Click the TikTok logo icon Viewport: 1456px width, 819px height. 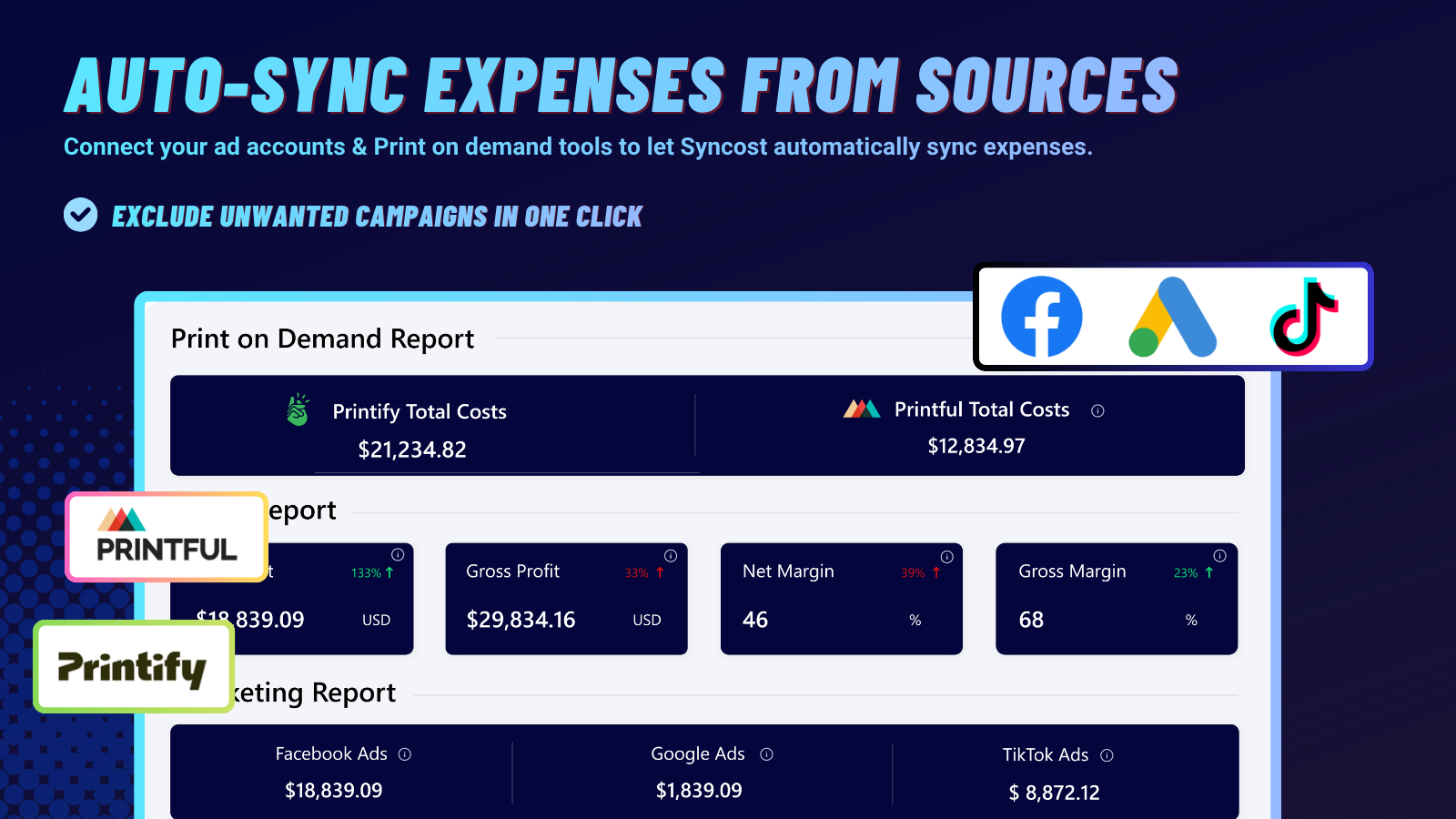(x=1304, y=317)
